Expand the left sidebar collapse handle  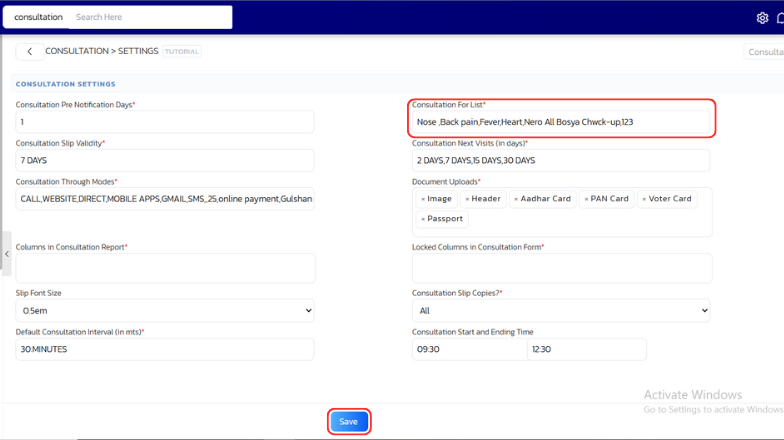[7, 254]
